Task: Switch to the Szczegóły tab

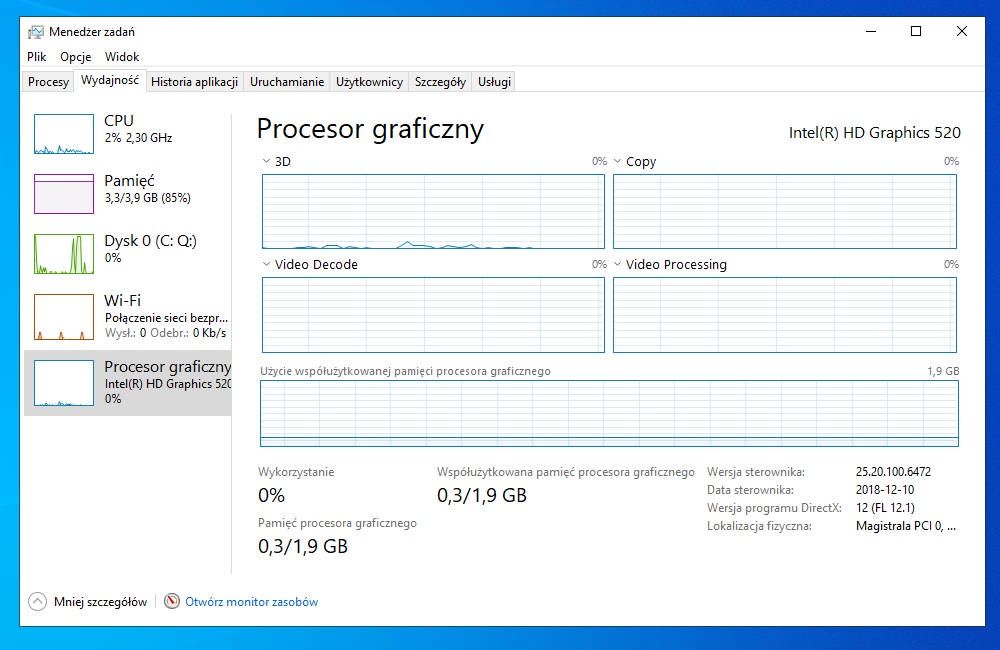Action: (440, 82)
